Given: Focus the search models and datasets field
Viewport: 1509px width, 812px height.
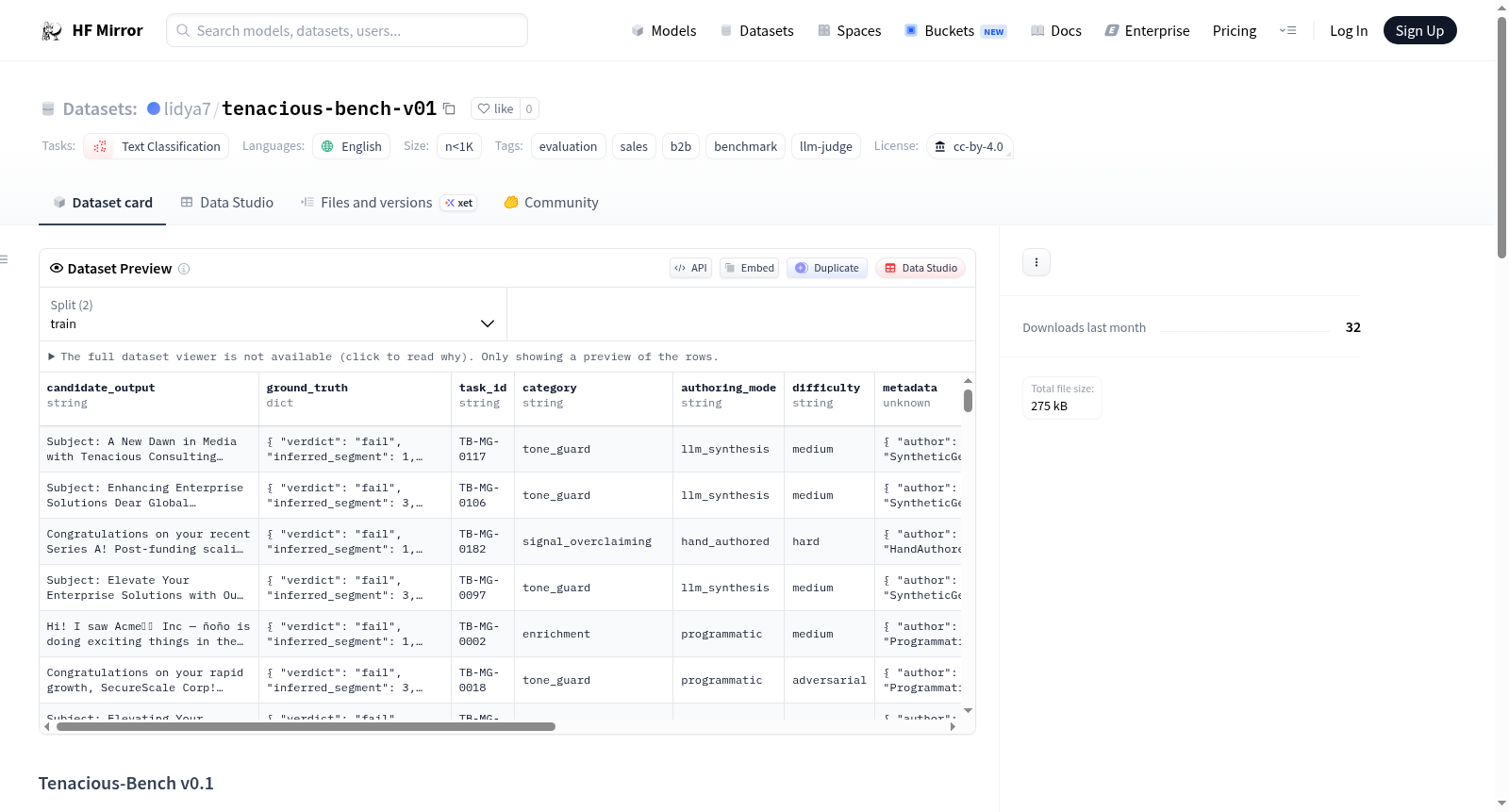Looking at the screenshot, I should (347, 30).
